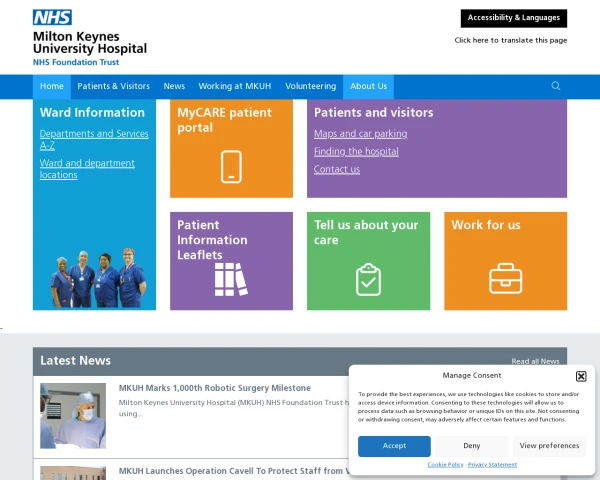Click the MyCARE mobile phone icon
Image resolution: width=600 pixels, height=480 pixels.
point(231,167)
